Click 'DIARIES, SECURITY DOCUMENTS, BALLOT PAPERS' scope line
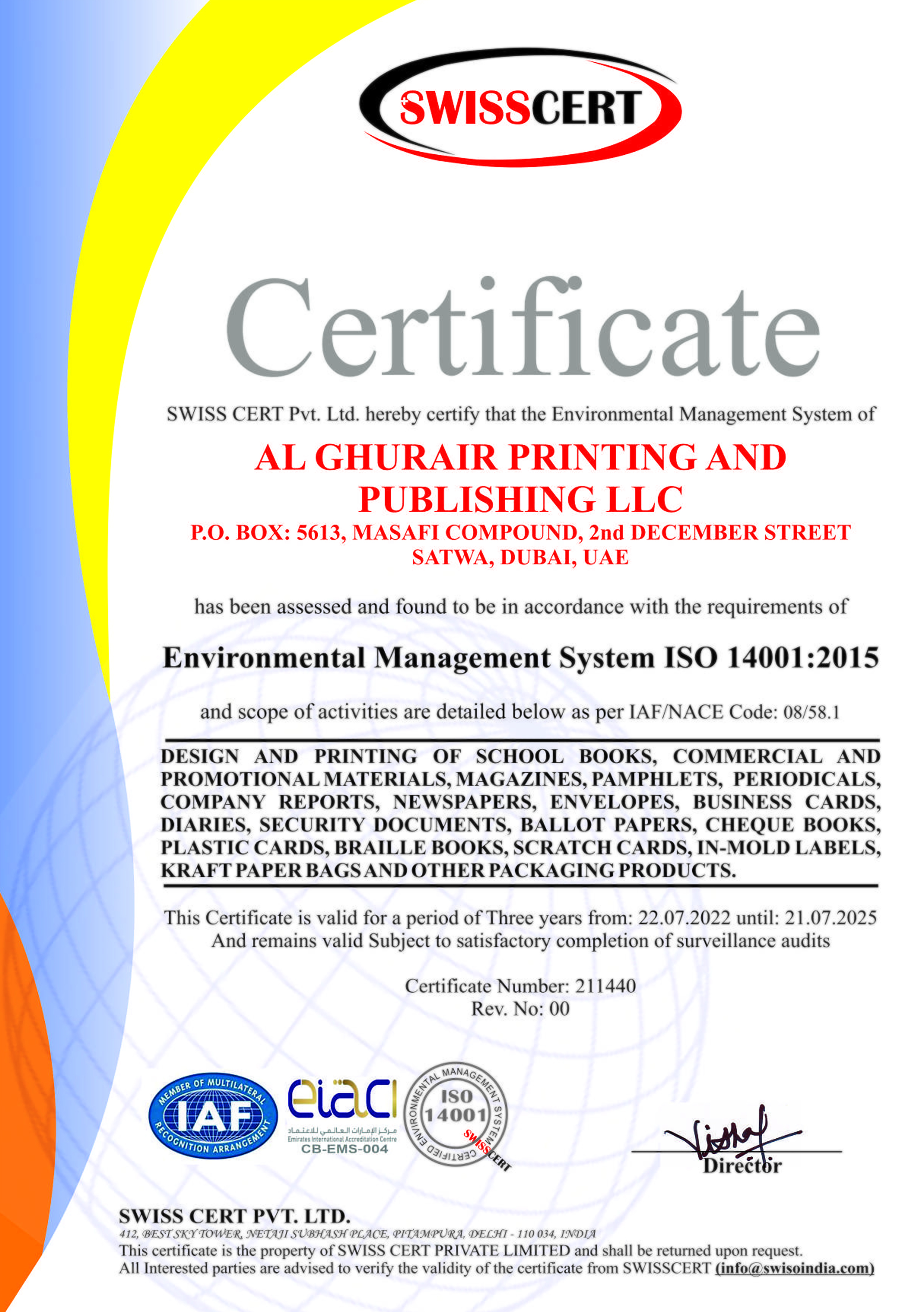 tap(520, 824)
